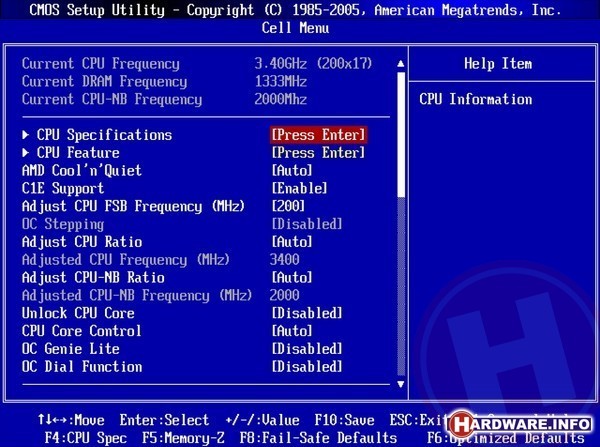The image size is (600, 447).
Task: Select the C1E Support label
Action: [63, 188]
